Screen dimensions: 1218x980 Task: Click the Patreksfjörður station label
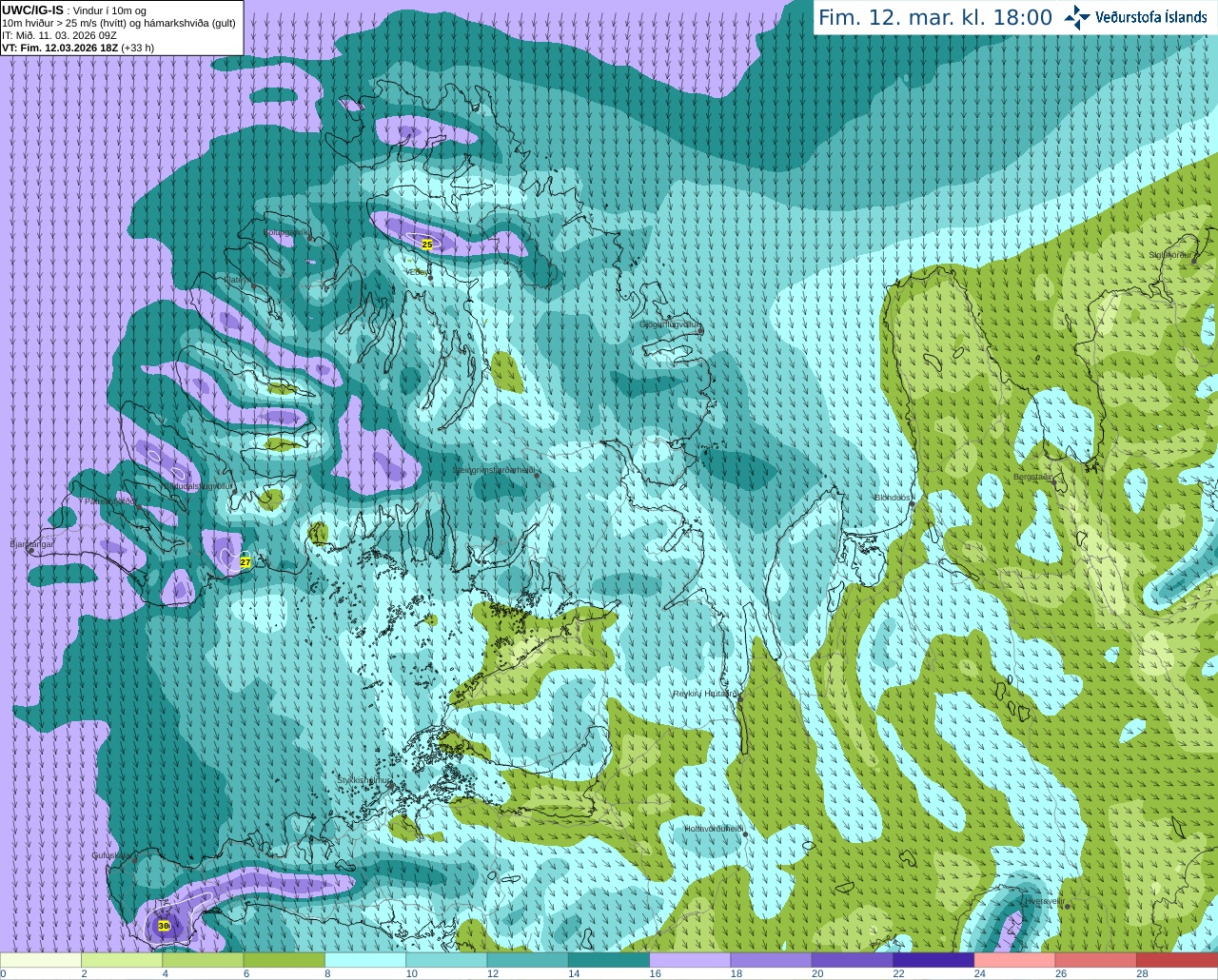pos(111,500)
